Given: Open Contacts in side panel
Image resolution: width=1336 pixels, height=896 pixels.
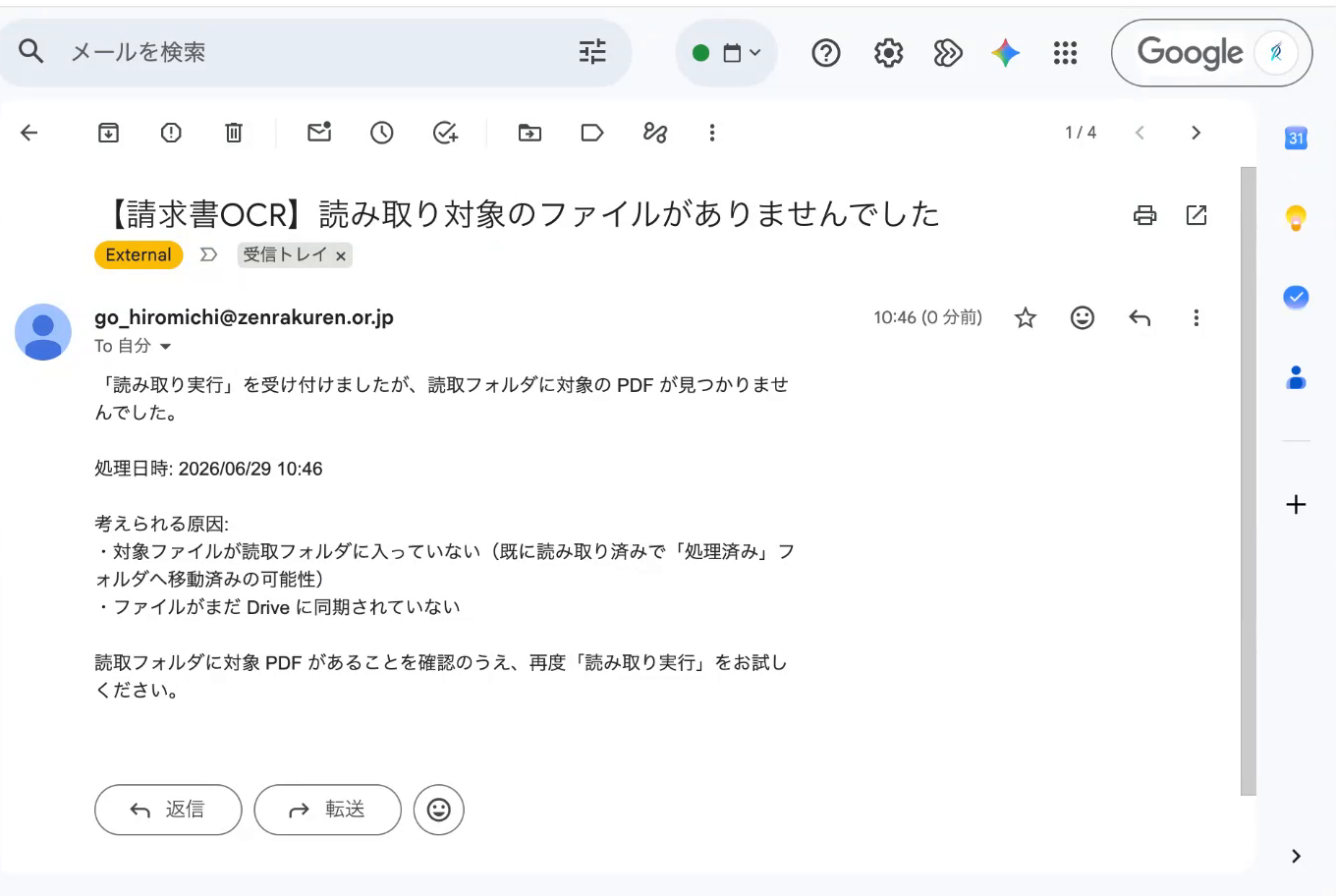Looking at the screenshot, I should click(1296, 377).
